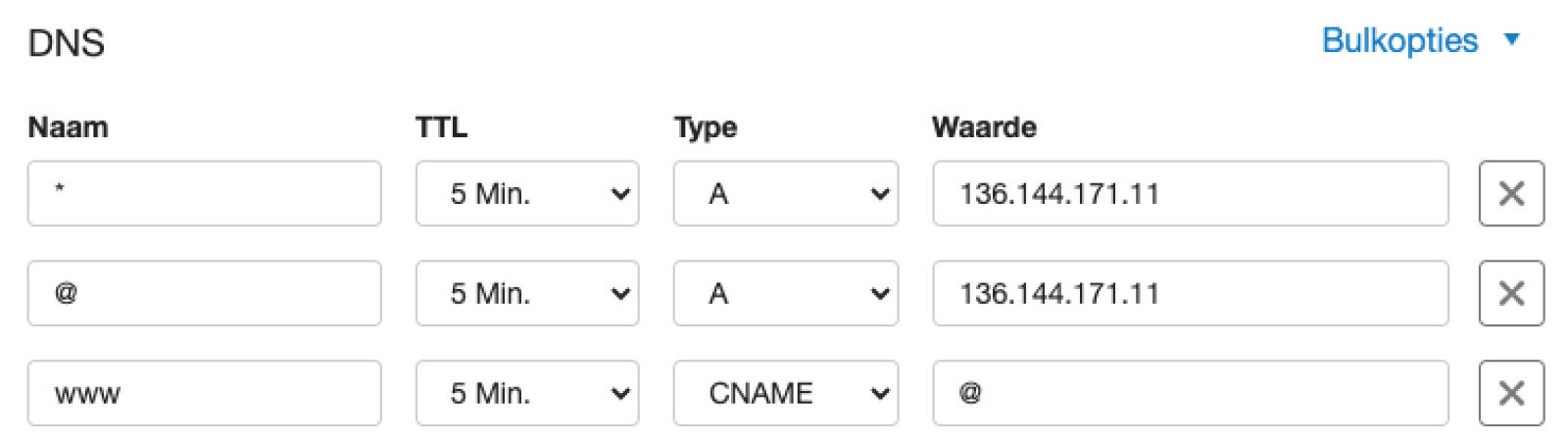Viewport: 1568px width, 443px height.
Task: Click the DNS section heading
Action: 66,43
